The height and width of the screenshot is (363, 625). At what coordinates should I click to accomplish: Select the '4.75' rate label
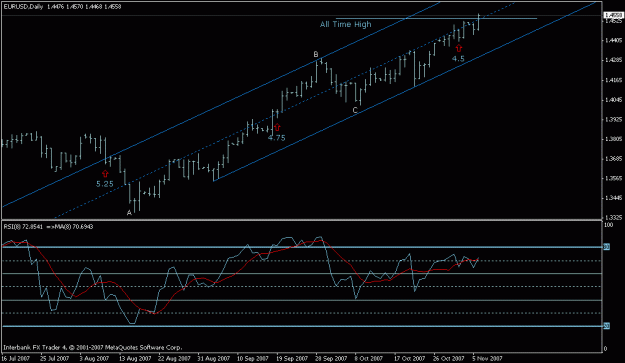click(277, 138)
